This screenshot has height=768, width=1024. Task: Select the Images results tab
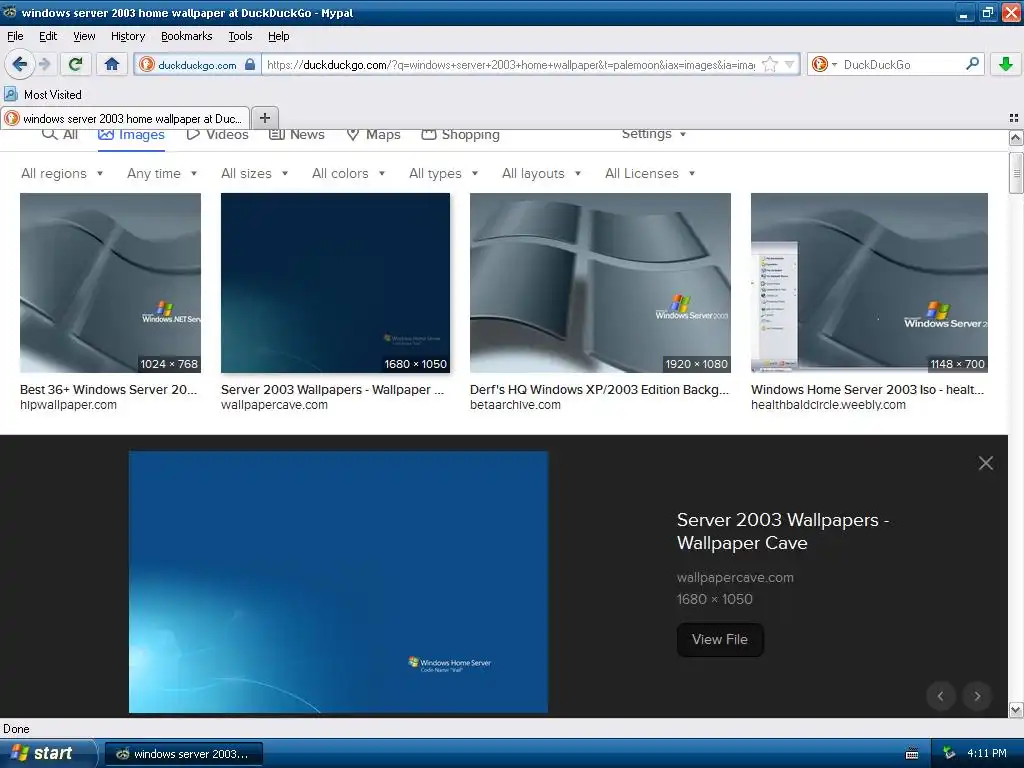coord(131,135)
